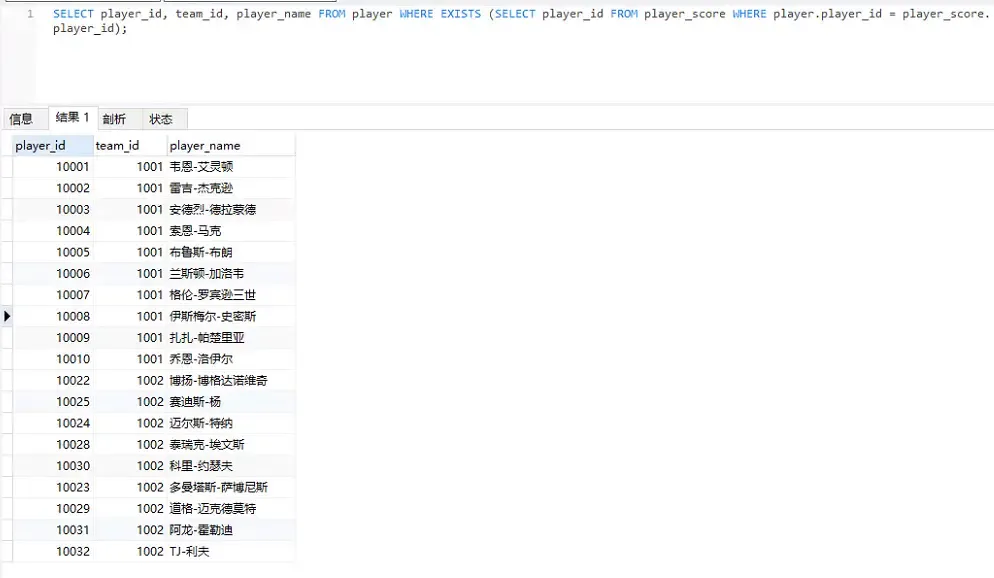Click the horizontal scrollbar below the results
The height and width of the screenshot is (578, 994).
tap(150, 572)
